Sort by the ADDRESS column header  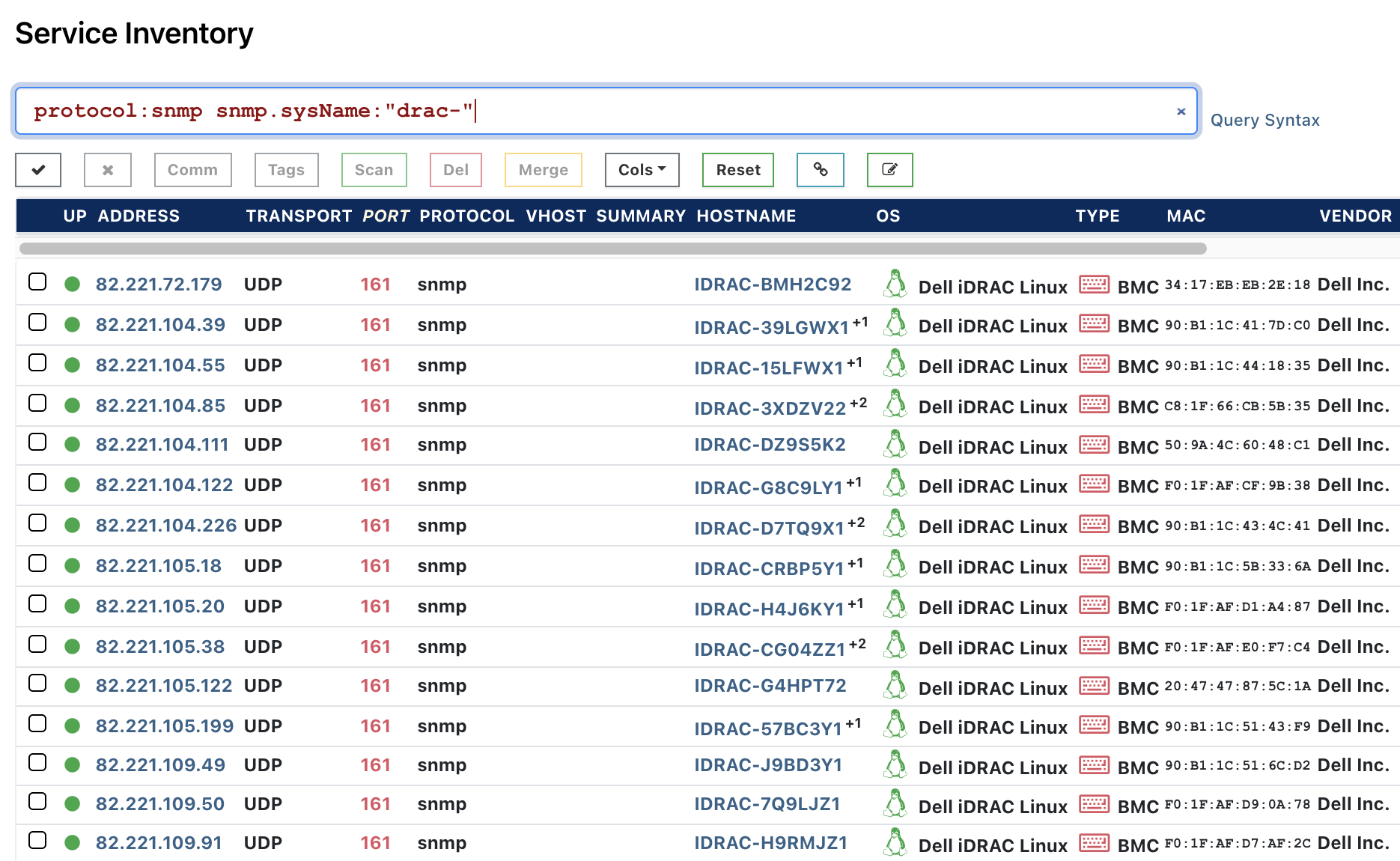tap(139, 216)
